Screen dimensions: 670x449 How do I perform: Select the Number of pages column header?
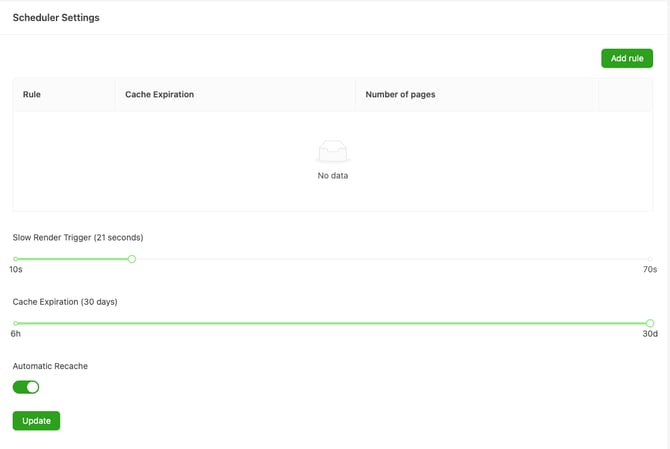tap(400, 95)
